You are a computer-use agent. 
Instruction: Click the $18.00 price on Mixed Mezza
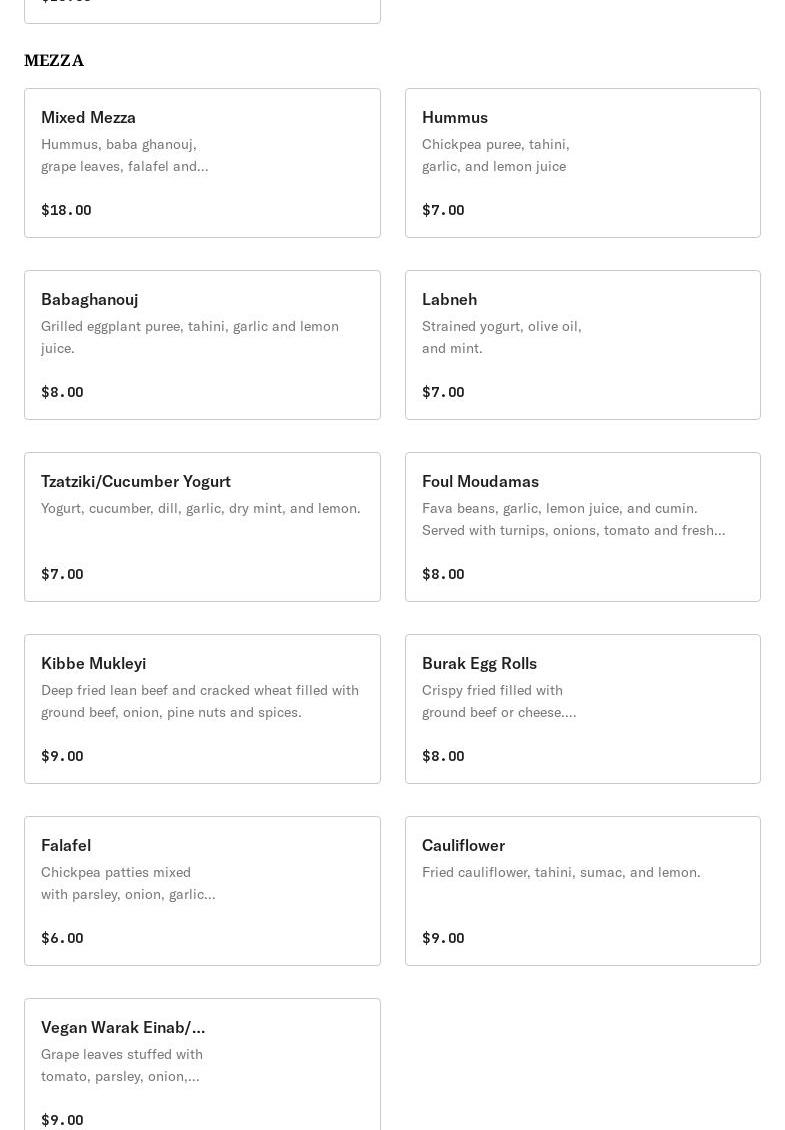(66, 210)
